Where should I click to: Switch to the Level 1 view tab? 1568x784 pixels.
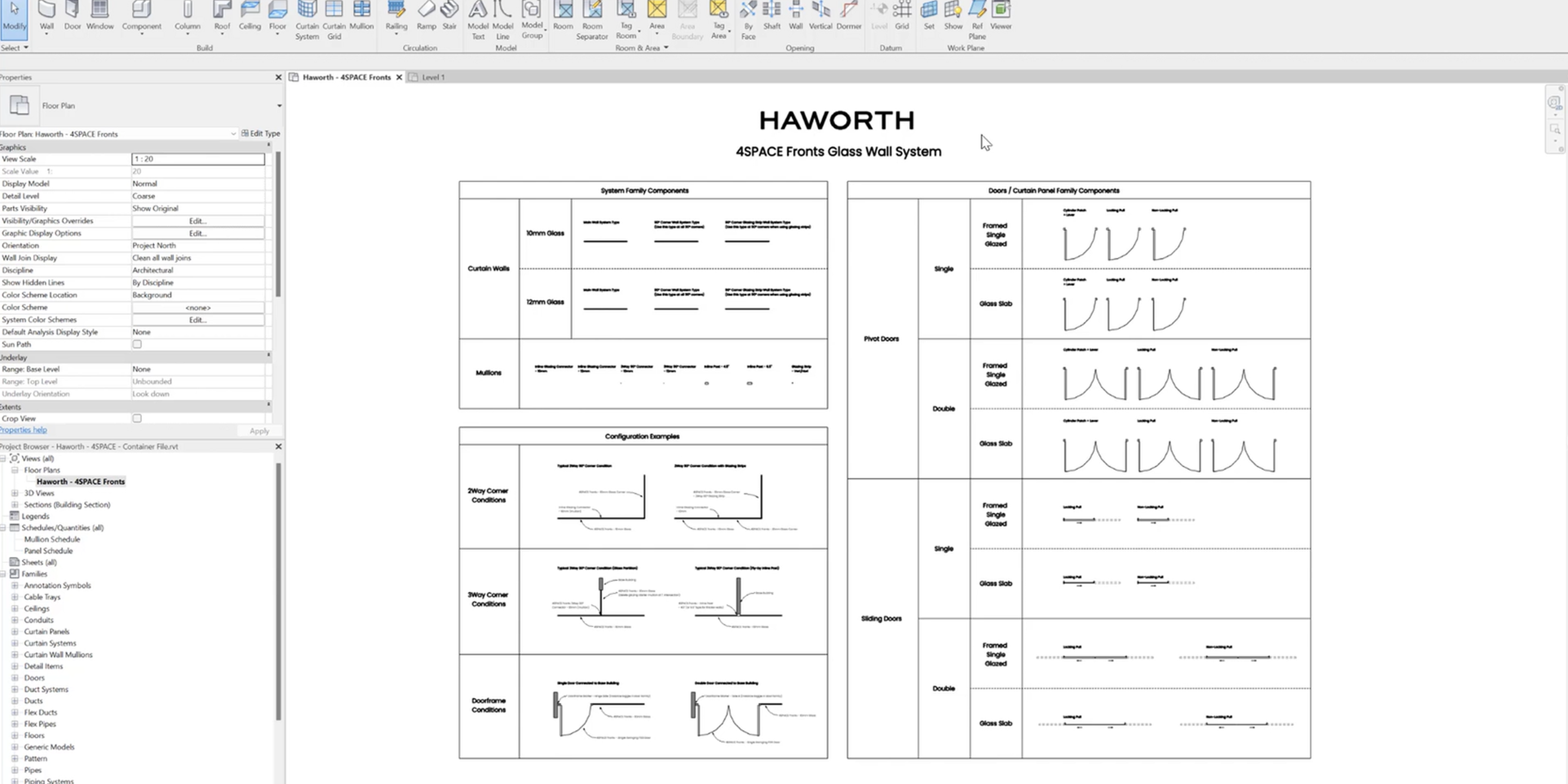tap(433, 77)
